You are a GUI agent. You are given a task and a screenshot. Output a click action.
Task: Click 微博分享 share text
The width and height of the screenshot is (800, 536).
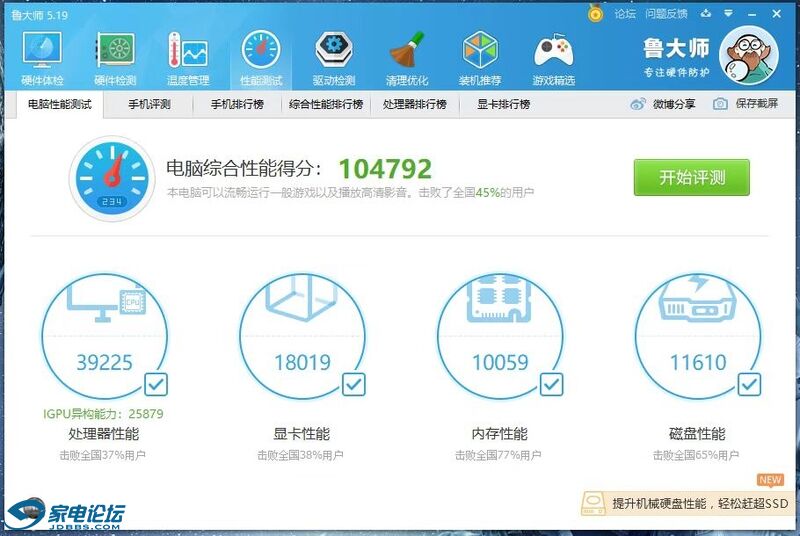coord(674,104)
